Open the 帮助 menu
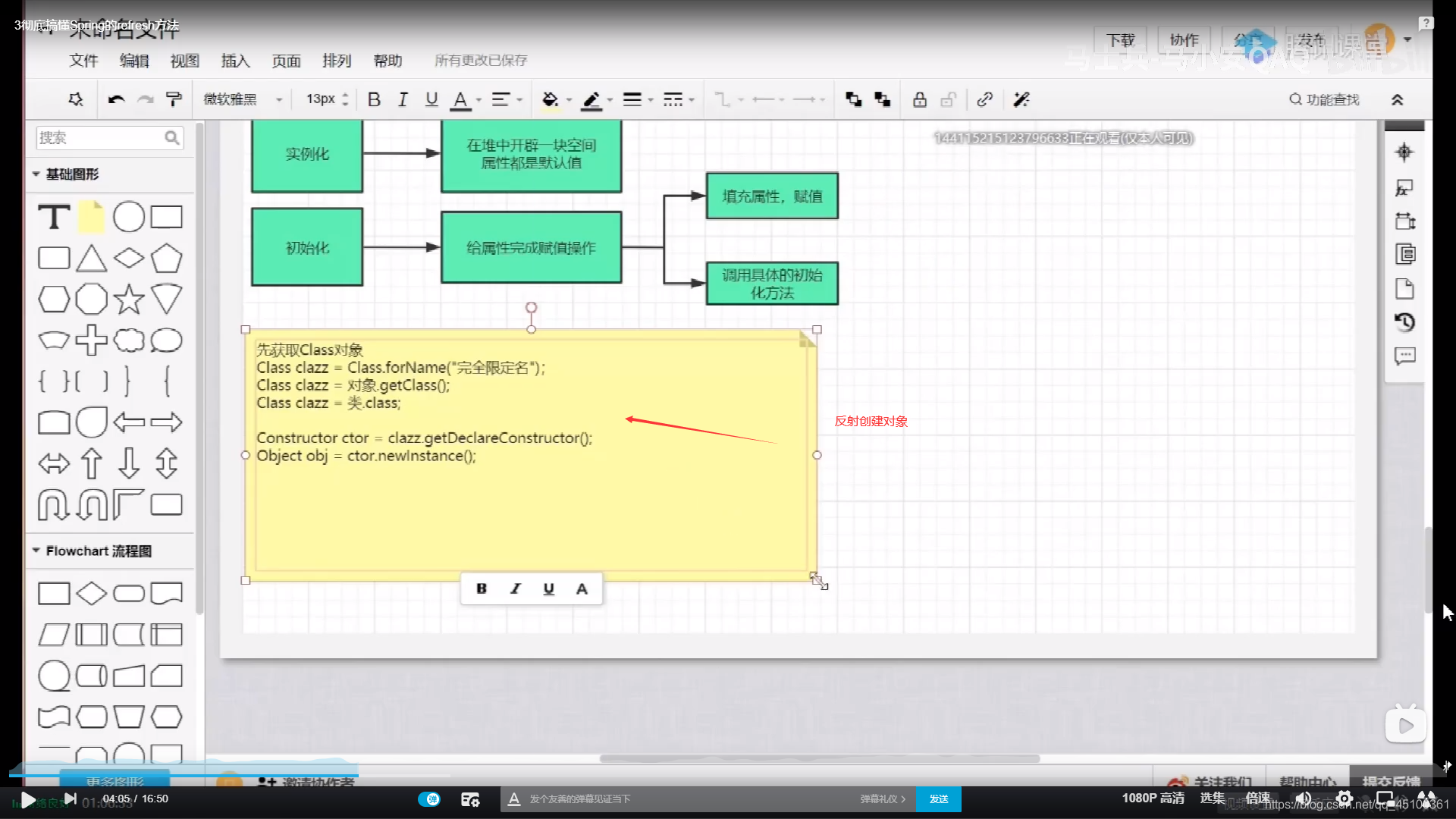Viewport: 1456px width, 819px height. (388, 61)
